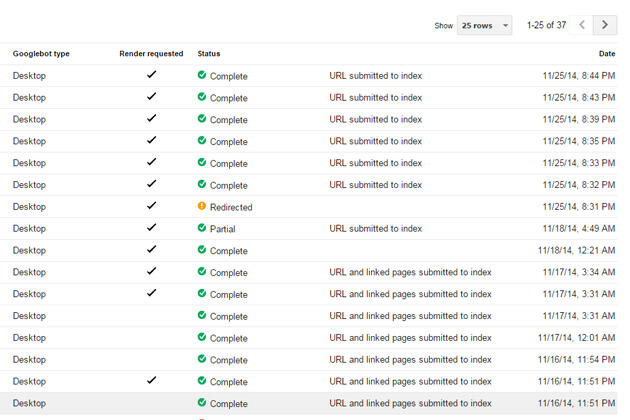
Task: Click green Complete icon for 12:21 AM row
Action: click(202, 250)
